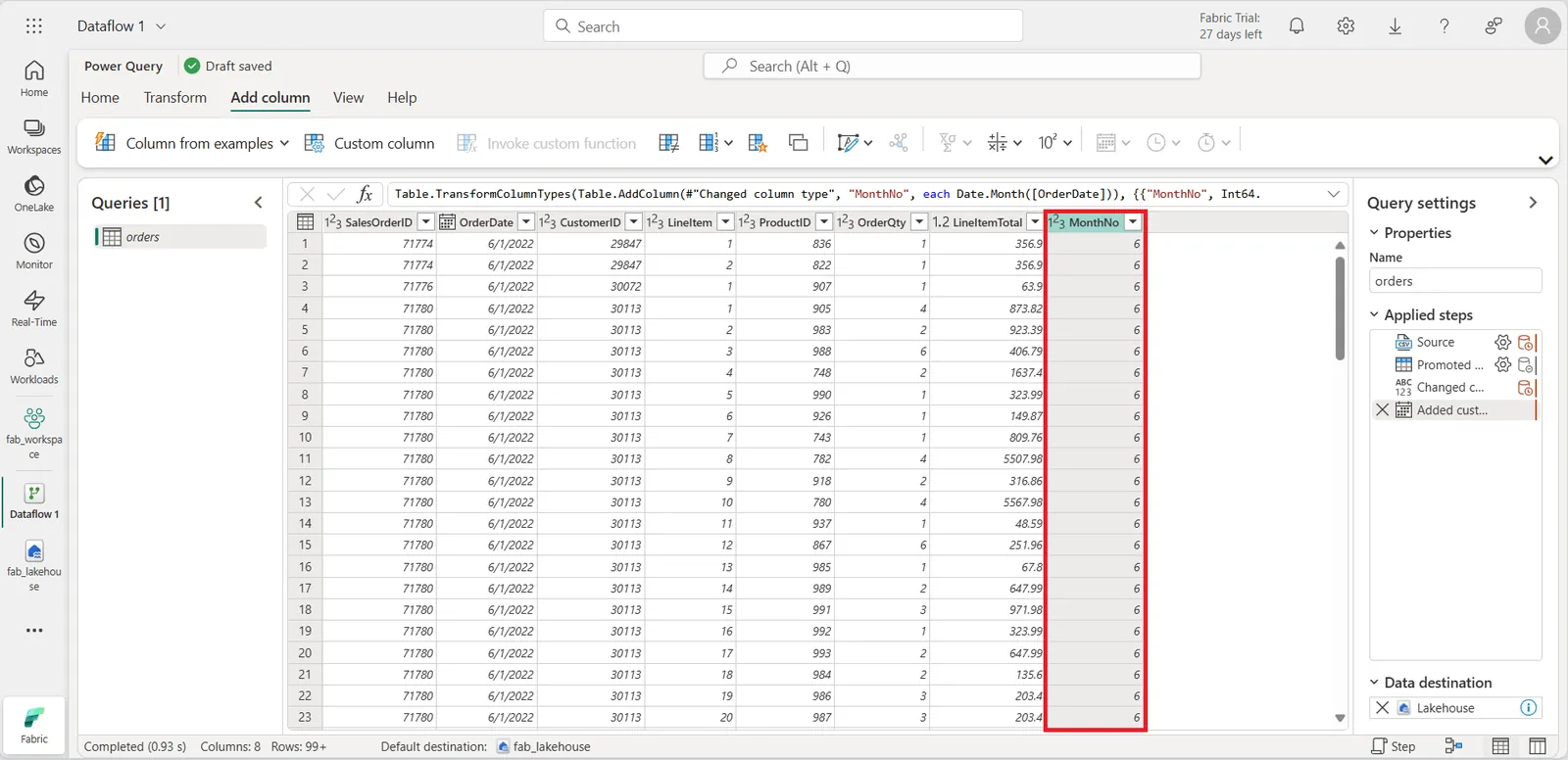Viewport: 1568px width, 760px height.
Task: Toggle the Step script view
Action: tap(1394, 746)
